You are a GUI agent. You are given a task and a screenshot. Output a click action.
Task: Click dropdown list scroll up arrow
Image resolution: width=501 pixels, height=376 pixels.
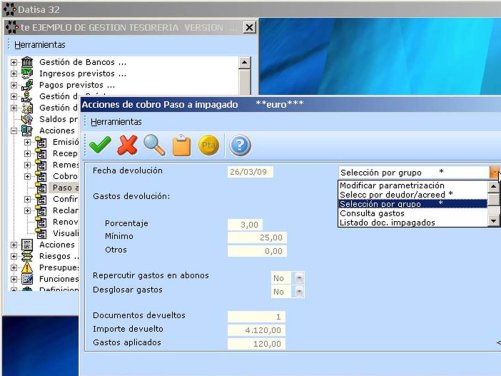493,186
